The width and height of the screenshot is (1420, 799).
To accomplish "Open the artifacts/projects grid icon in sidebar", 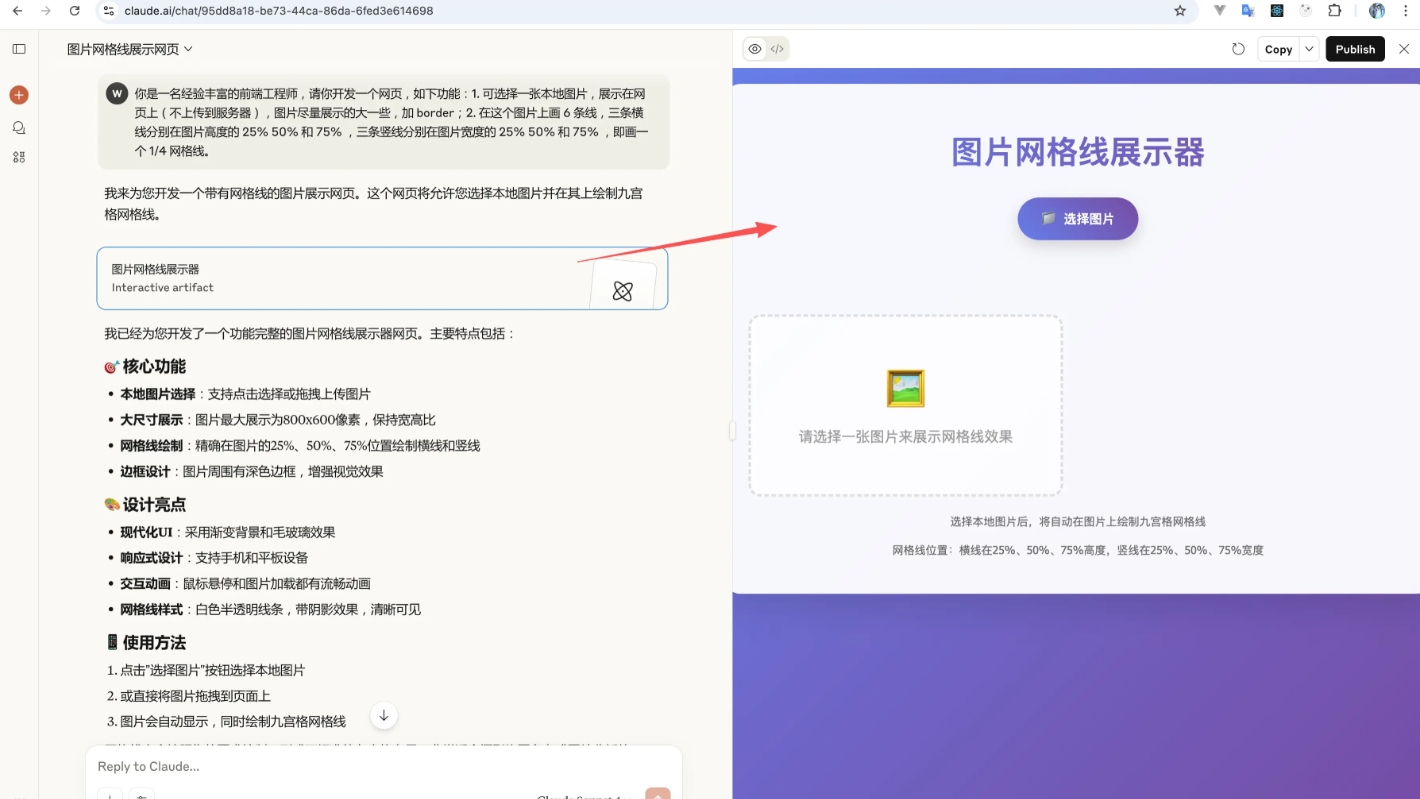I will [x=19, y=157].
